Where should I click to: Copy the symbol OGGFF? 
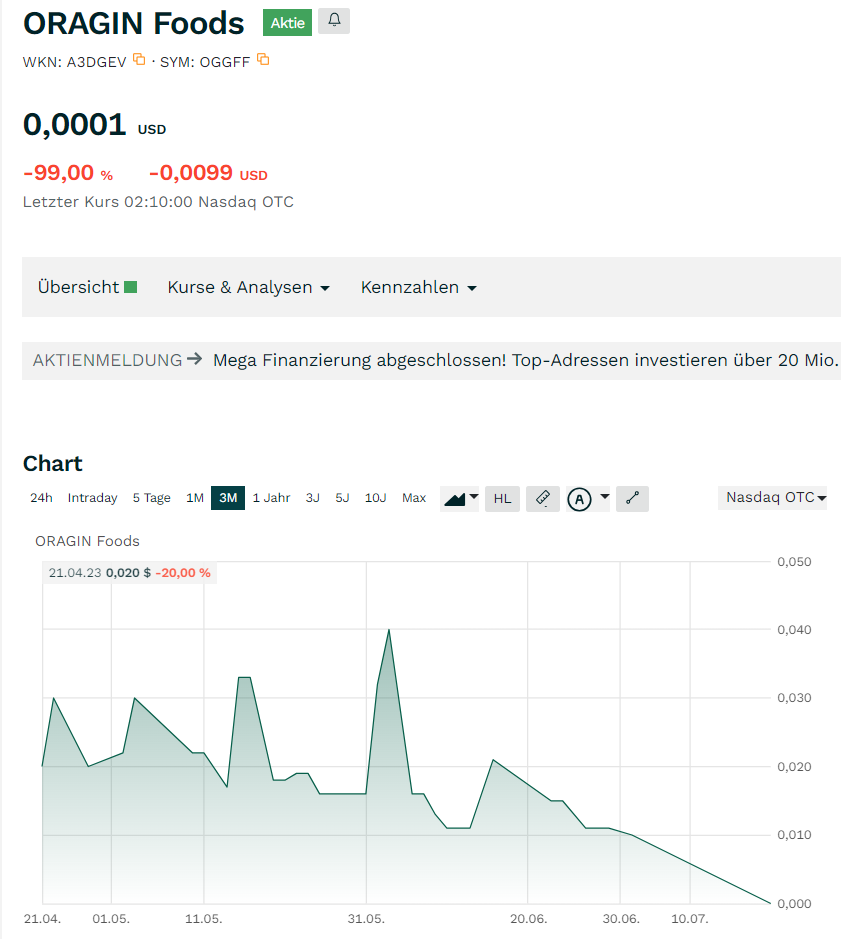pyautogui.click(x=263, y=60)
